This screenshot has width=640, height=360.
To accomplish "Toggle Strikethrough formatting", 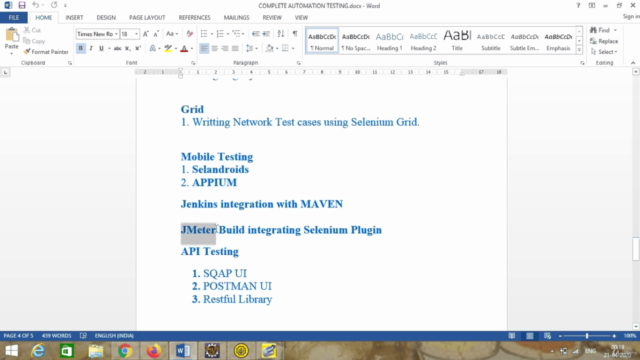I will coord(117,48).
